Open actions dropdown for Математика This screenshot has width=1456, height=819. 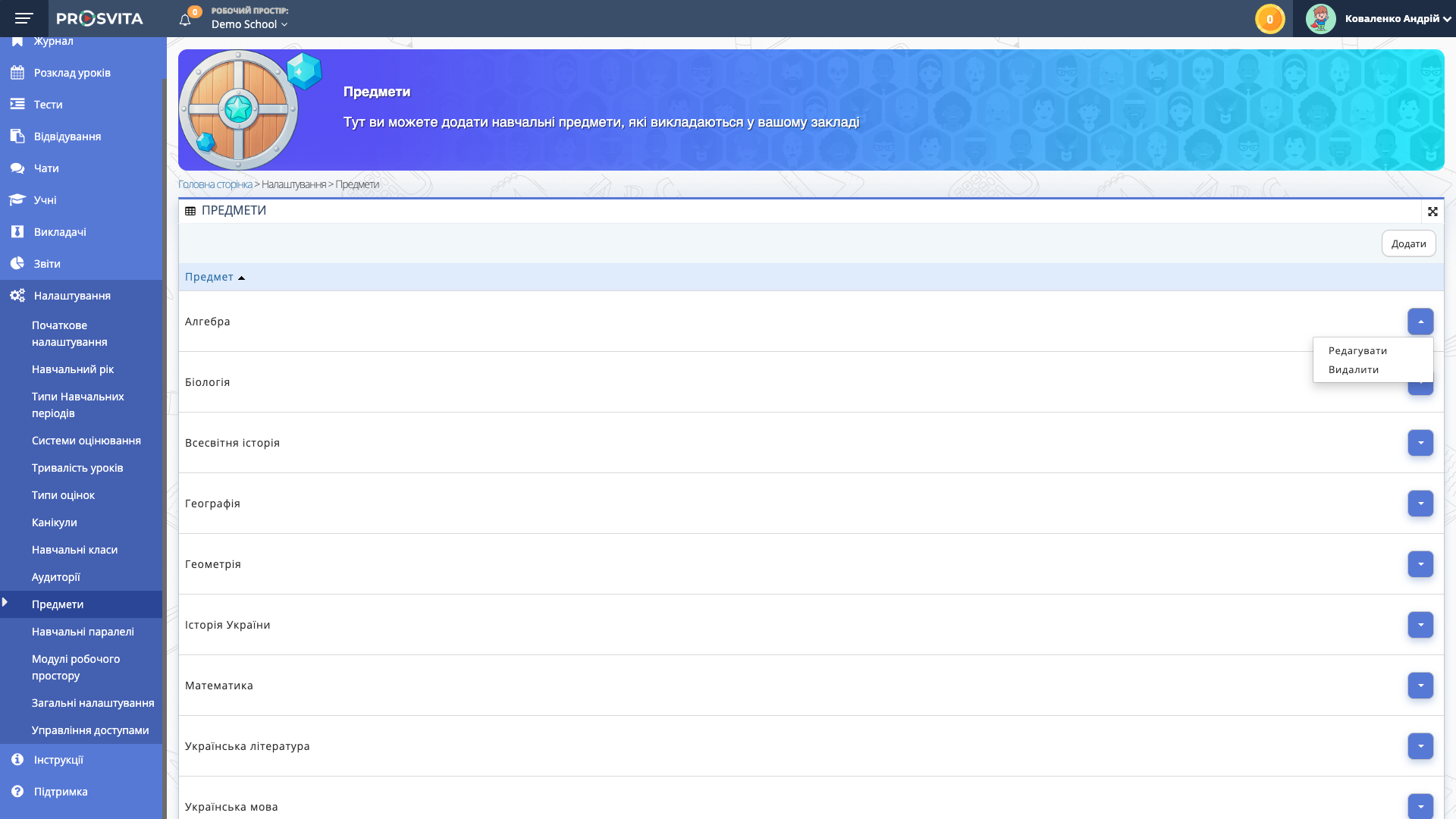click(1420, 686)
